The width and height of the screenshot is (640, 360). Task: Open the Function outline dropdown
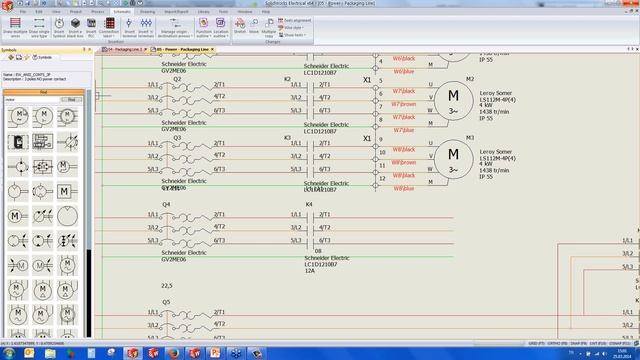coord(204,28)
